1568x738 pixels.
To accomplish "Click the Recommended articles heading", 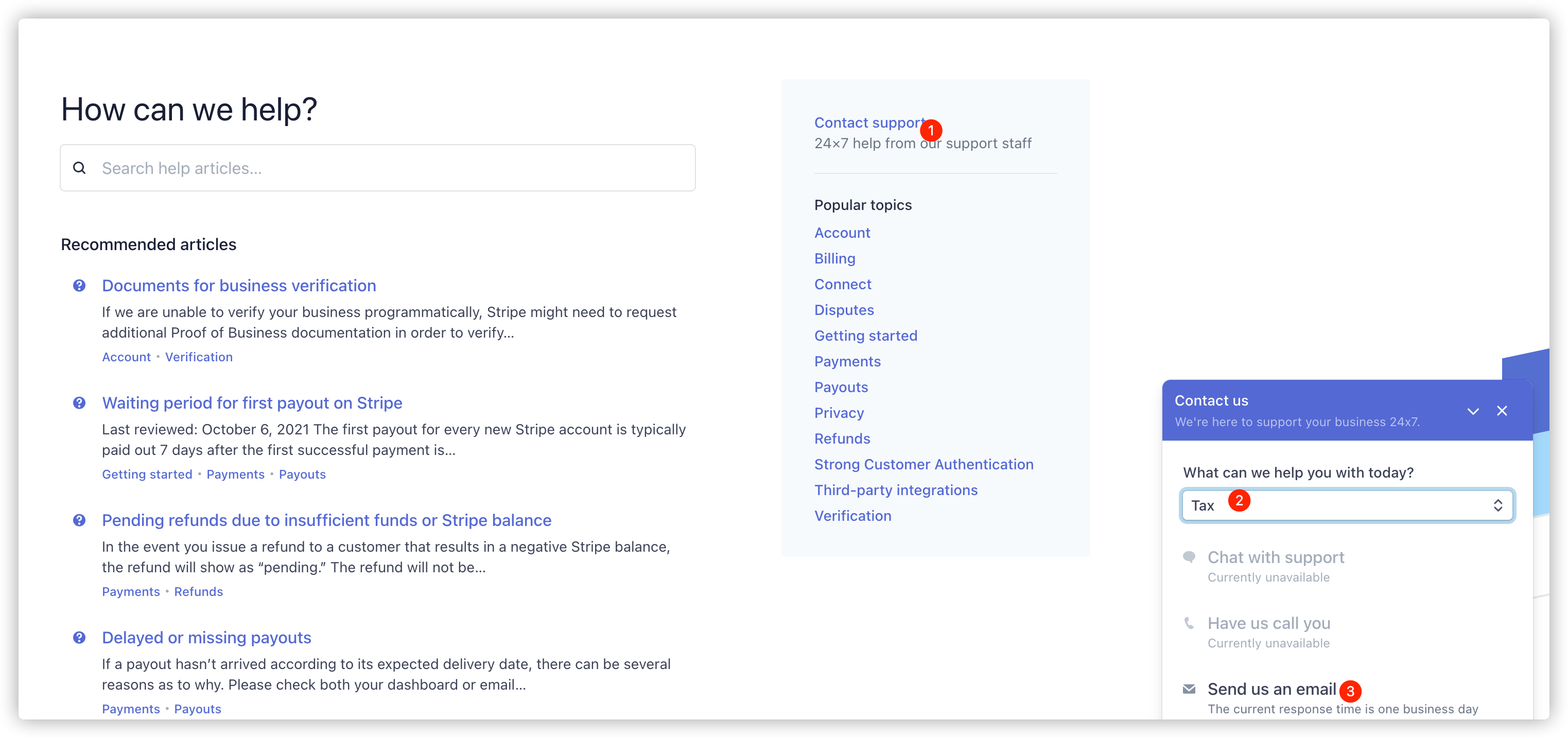I will 149,244.
